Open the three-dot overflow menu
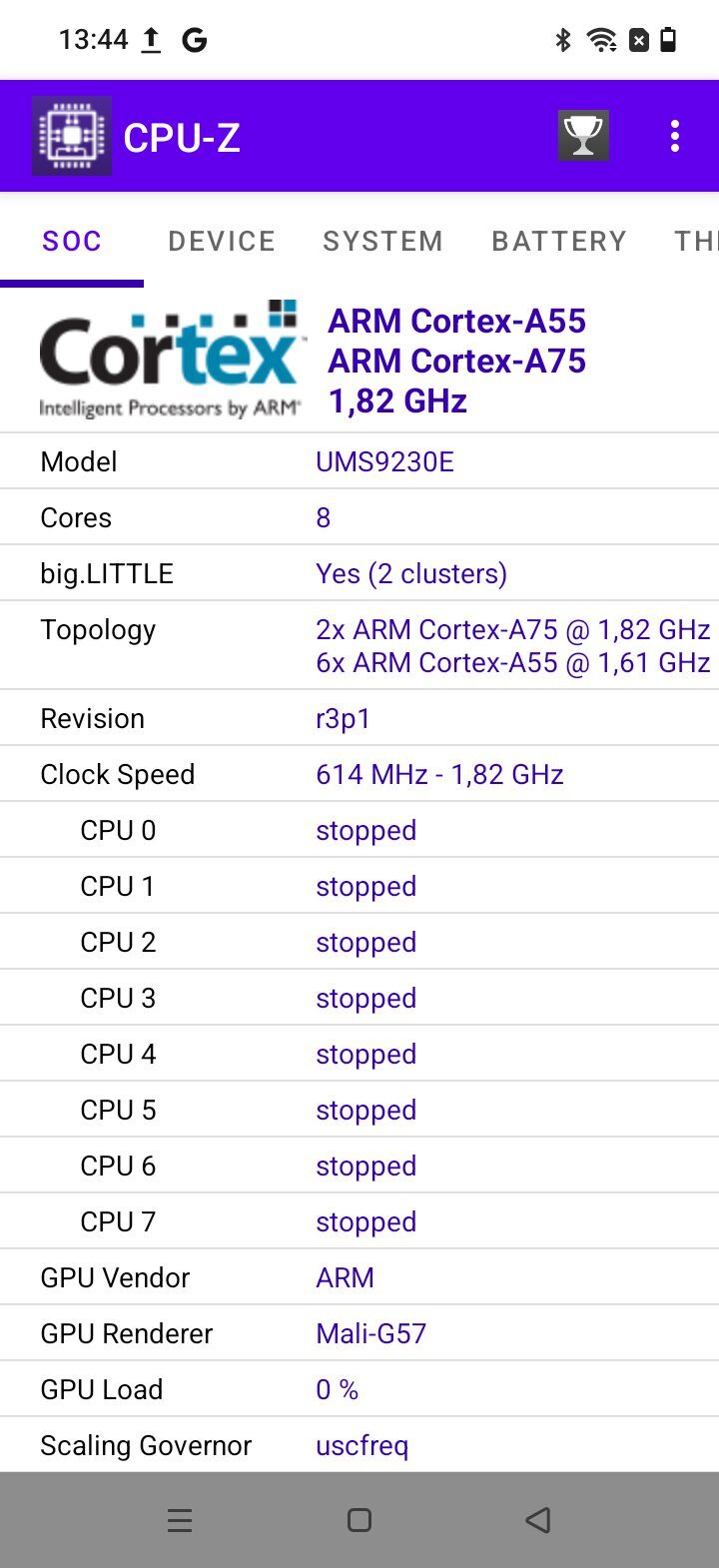 pyautogui.click(x=675, y=136)
